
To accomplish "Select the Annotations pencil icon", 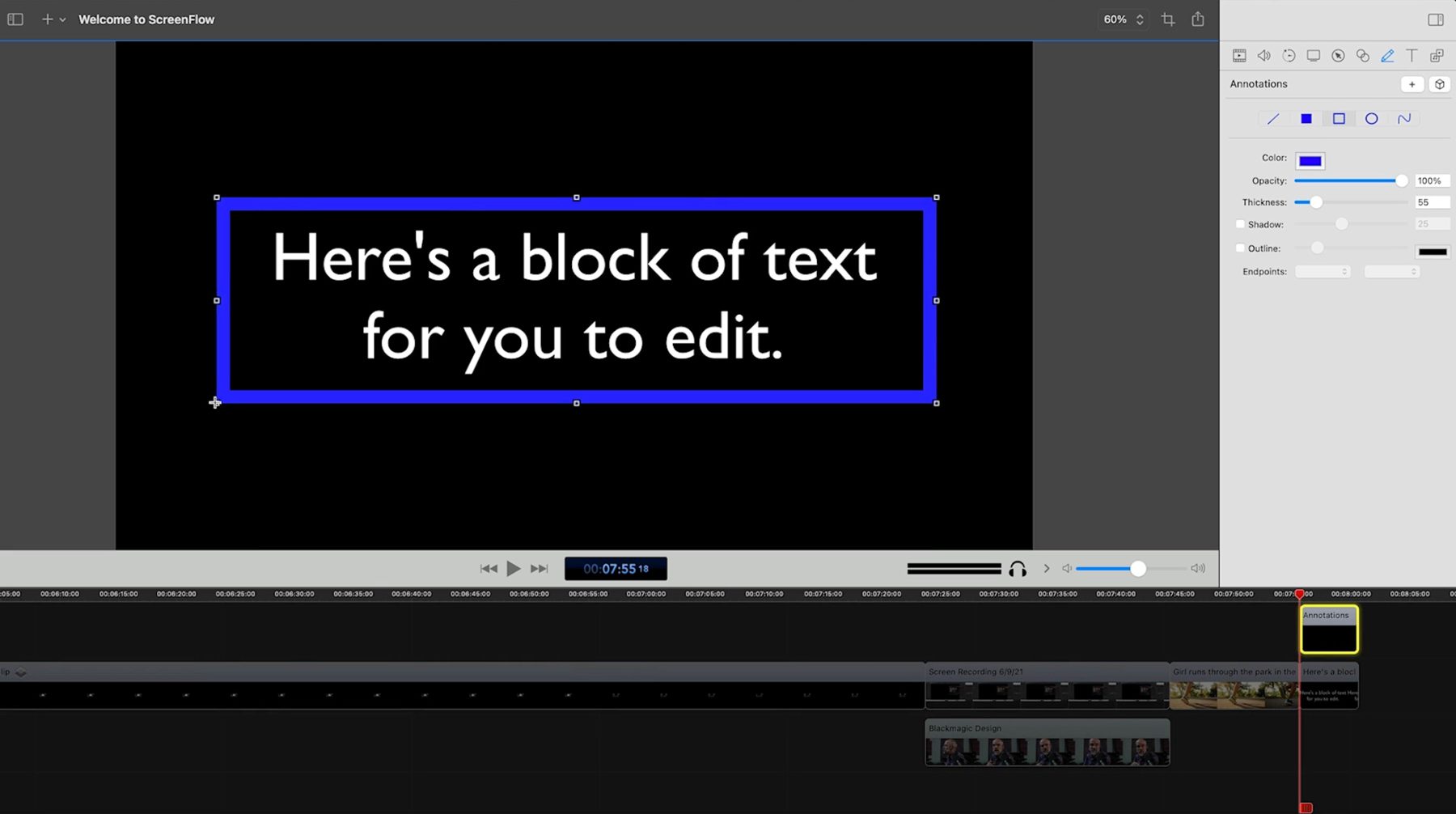I will coord(1388,55).
